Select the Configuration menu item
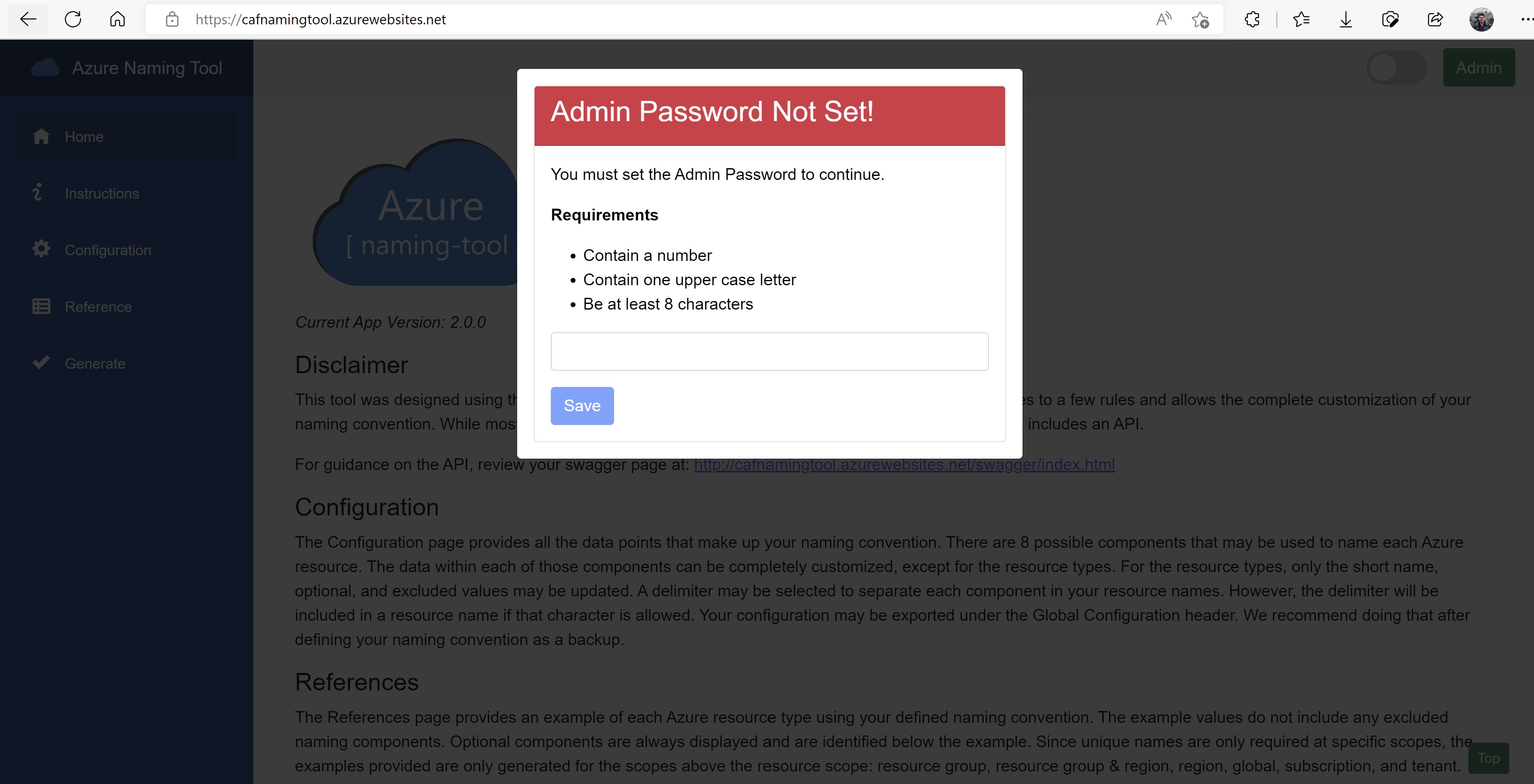Viewport: 1534px width, 784px height. (108, 249)
